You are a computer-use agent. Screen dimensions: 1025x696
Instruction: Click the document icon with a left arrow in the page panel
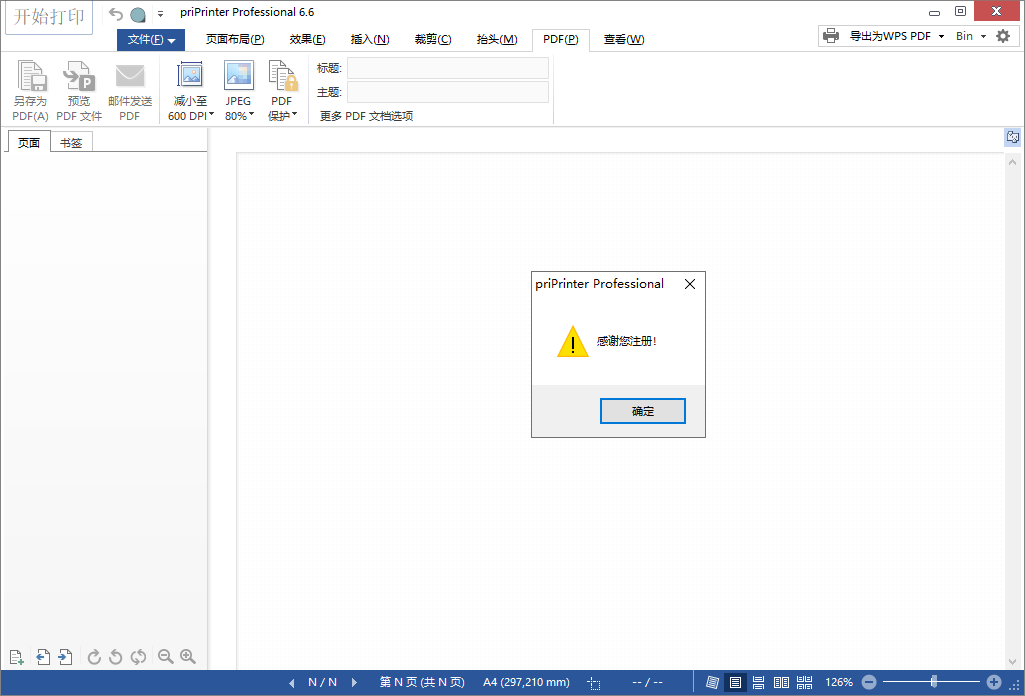(43, 657)
